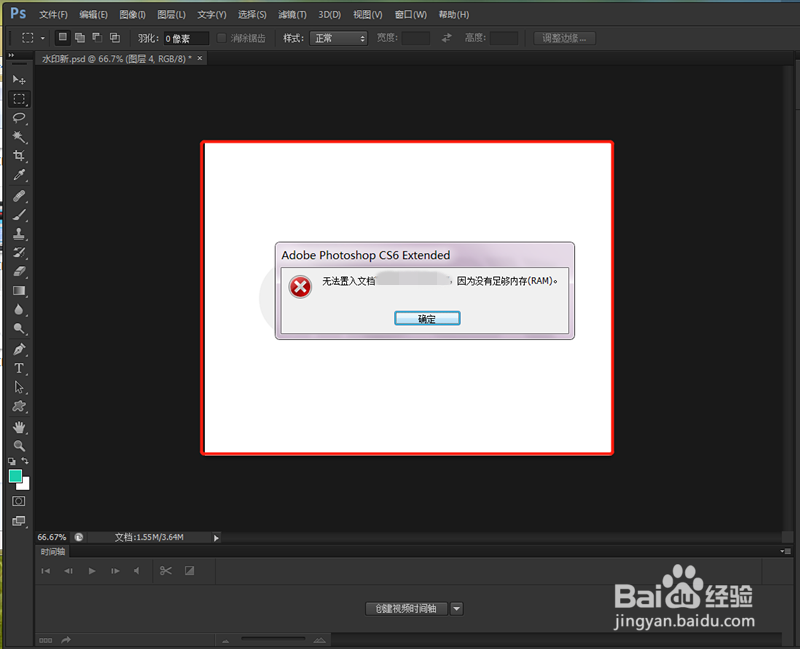Select the Custom Shape tool
Image resolution: width=800 pixels, height=649 pixels.
19,407
